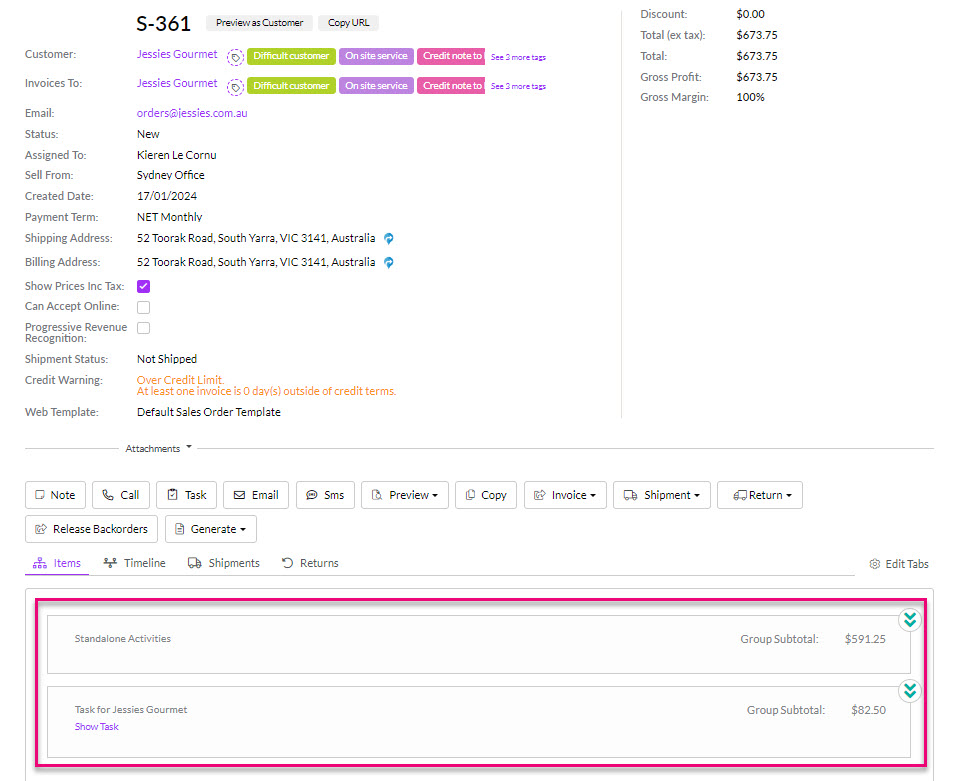Send an Sms message
The height and width of the screenshot is (781, 957).
[x=325, y=495]
